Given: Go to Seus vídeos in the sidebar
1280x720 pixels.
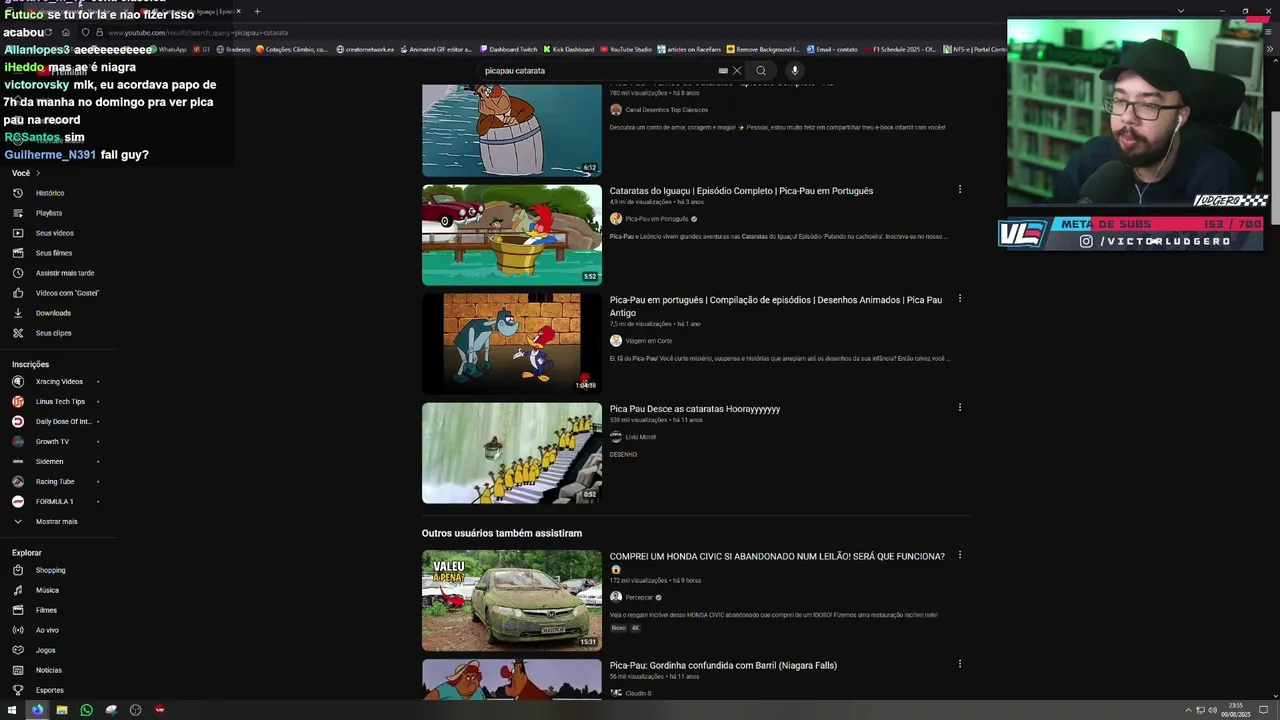Looking at the screenshot, I should click(54, 233).
